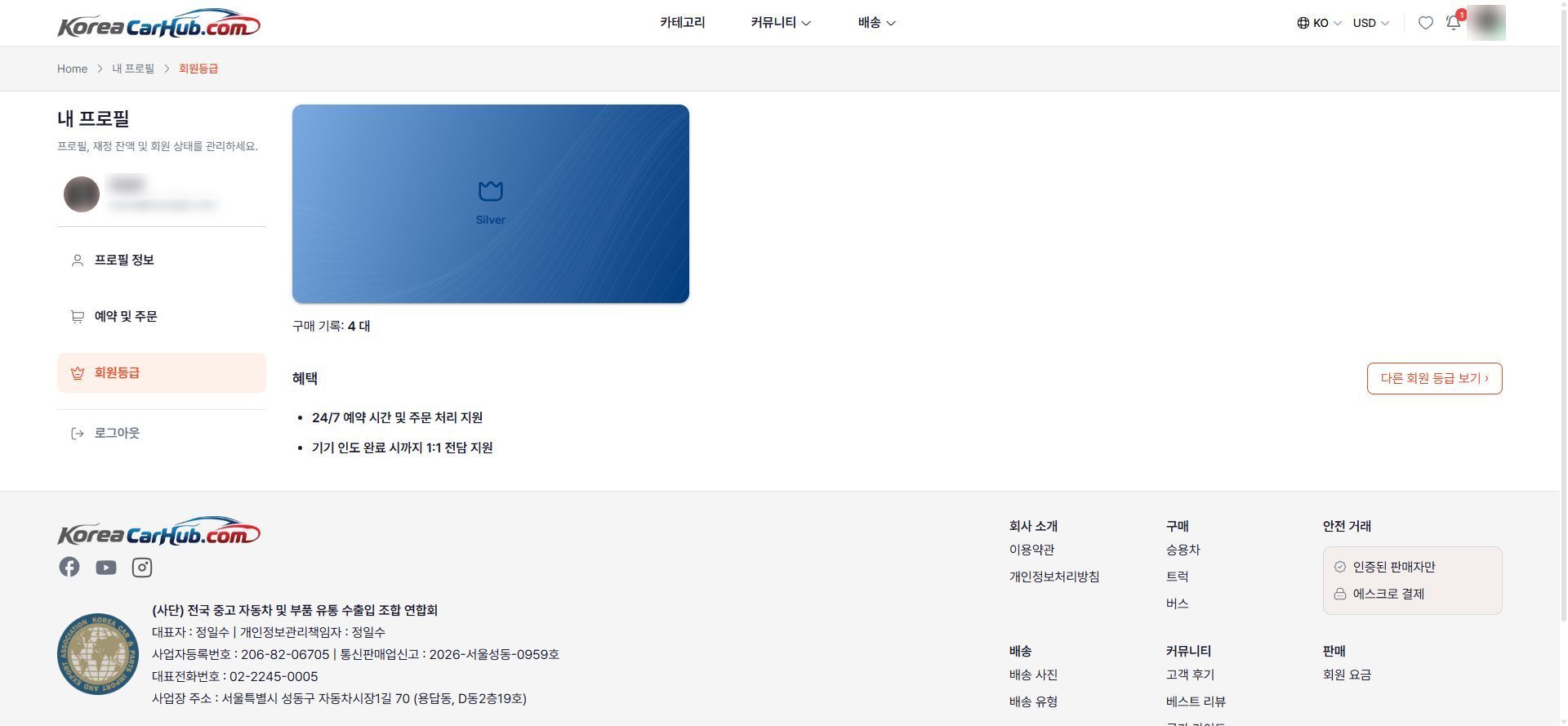
Task: Click the KoreaCarHub logo in header
Action: pyautogui.click(x=158, y=24)
